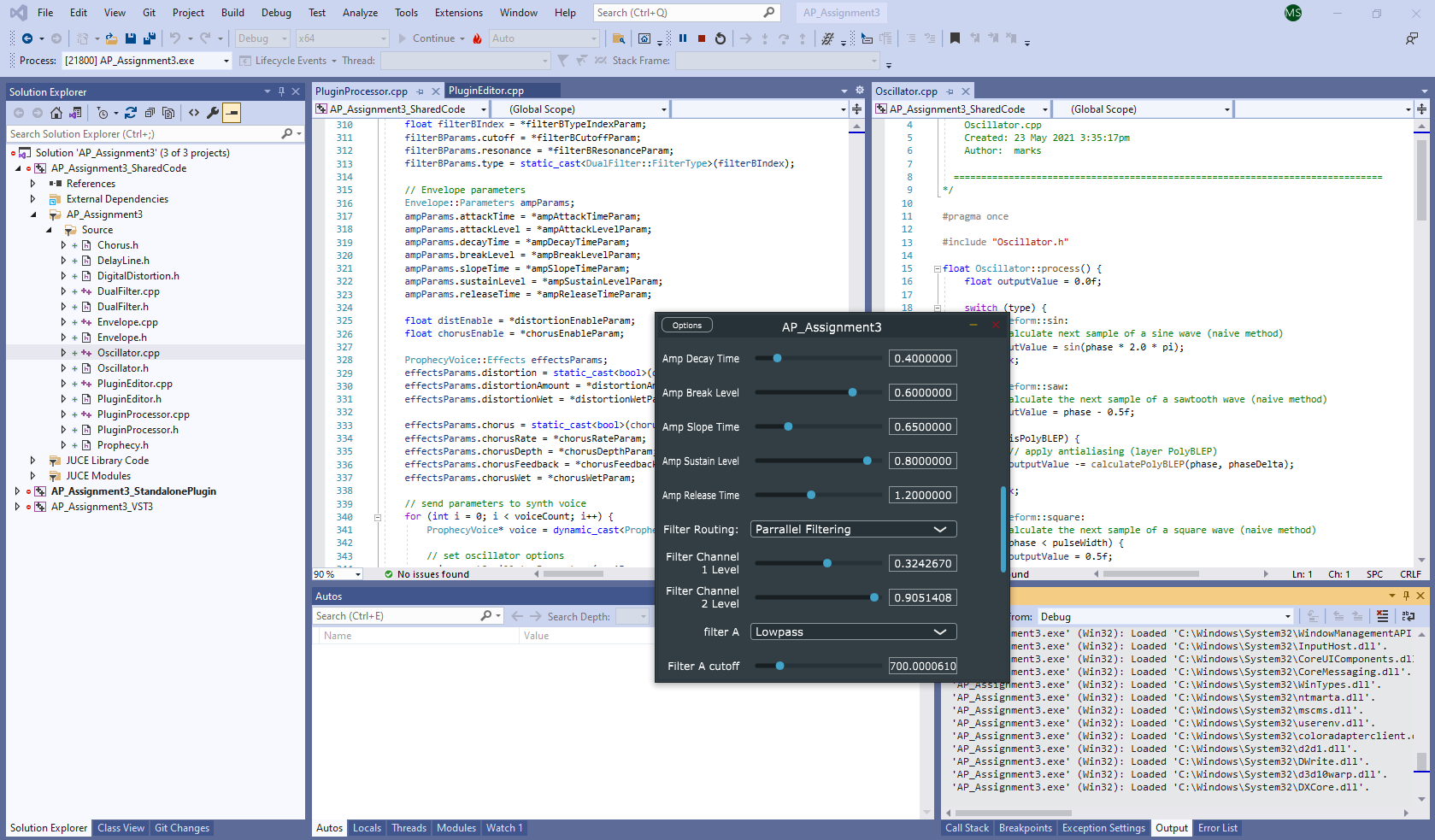1435x840 pixels.
Task: Focus the top Search (Ctrl+Q) box
Action: click(x=686, y=13)
